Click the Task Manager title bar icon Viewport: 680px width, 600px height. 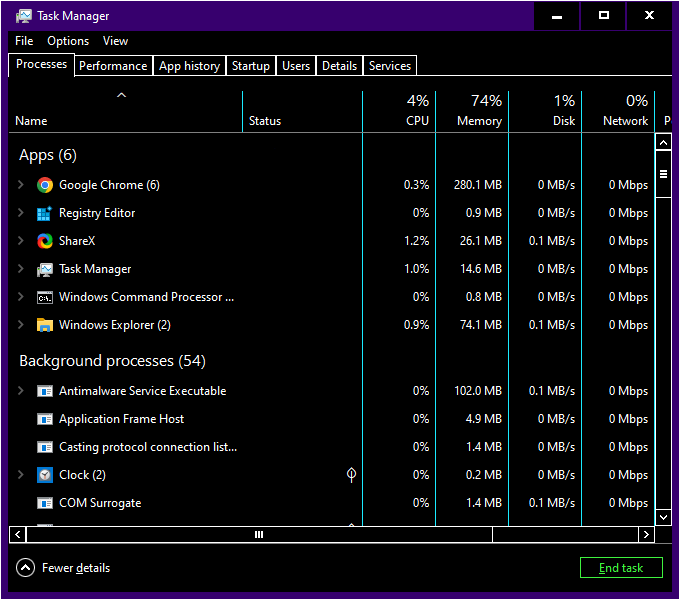click(x=24, y=16)
